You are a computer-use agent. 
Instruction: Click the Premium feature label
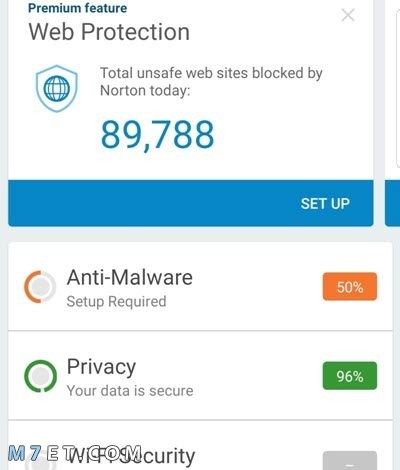tap(78, 8)
